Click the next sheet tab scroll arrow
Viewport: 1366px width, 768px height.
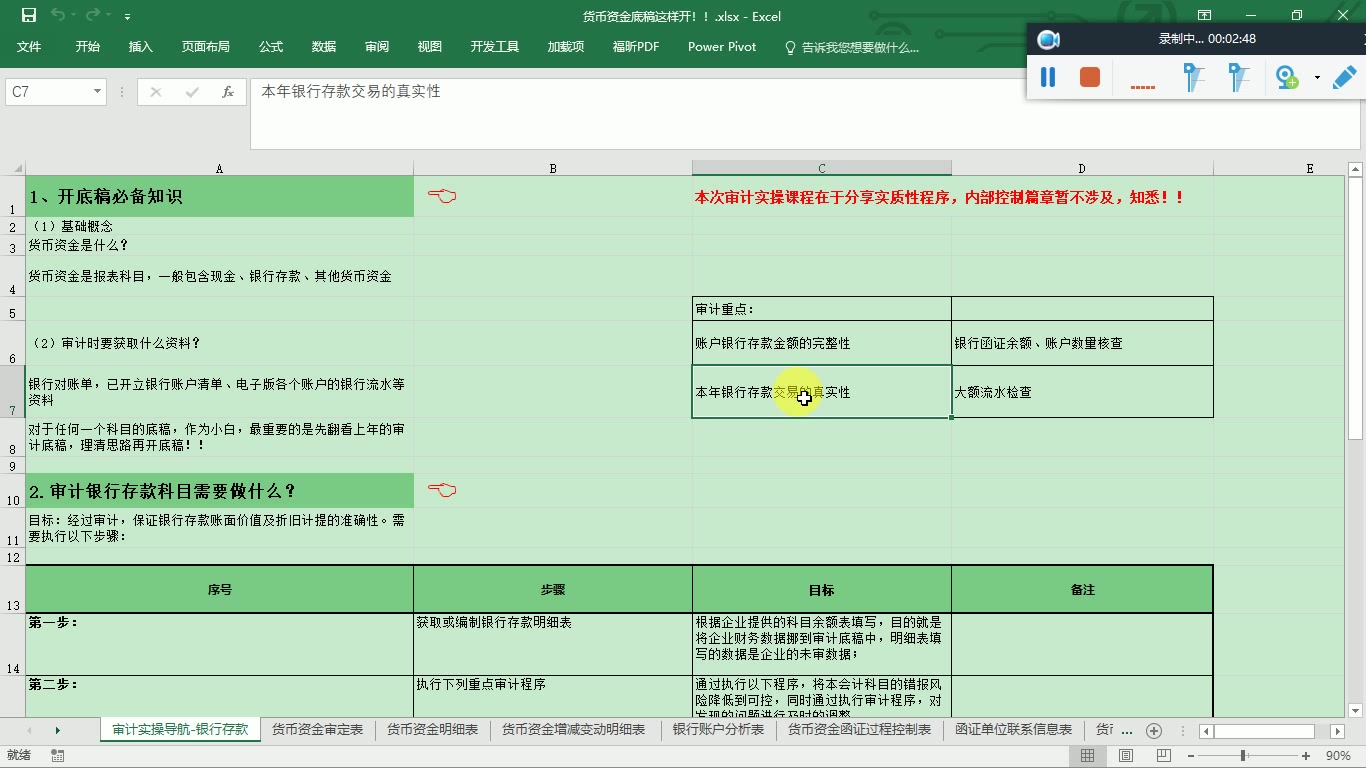pyautogui.click(x=57, y=731)
